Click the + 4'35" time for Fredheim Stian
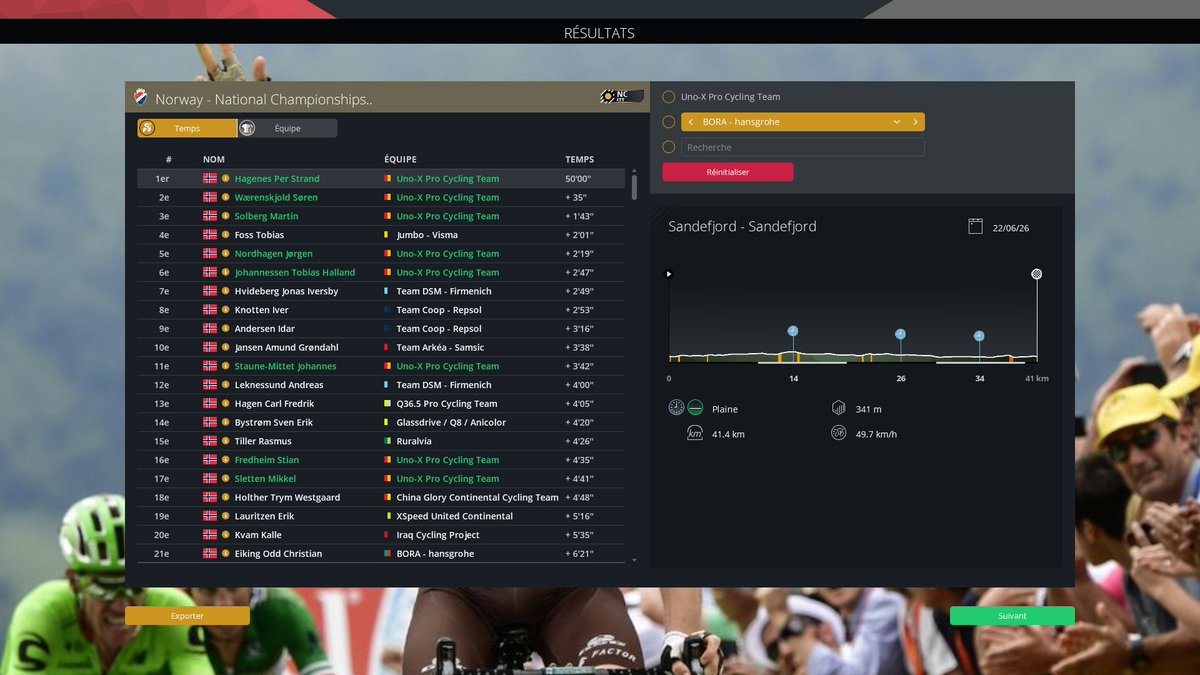Image resolution: width=1200 pixels, height=675 pixels. pos(579,460)
